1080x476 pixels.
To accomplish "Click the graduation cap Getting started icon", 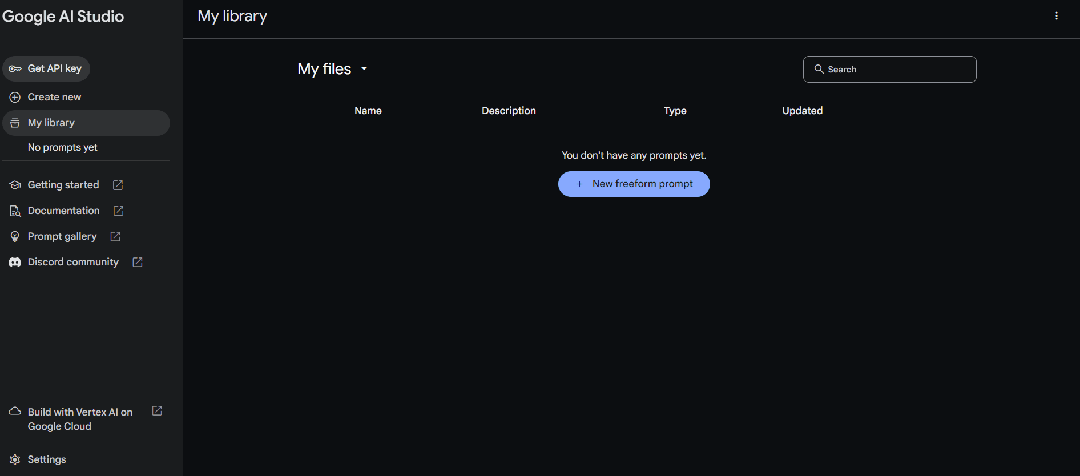I will point(15,185).
